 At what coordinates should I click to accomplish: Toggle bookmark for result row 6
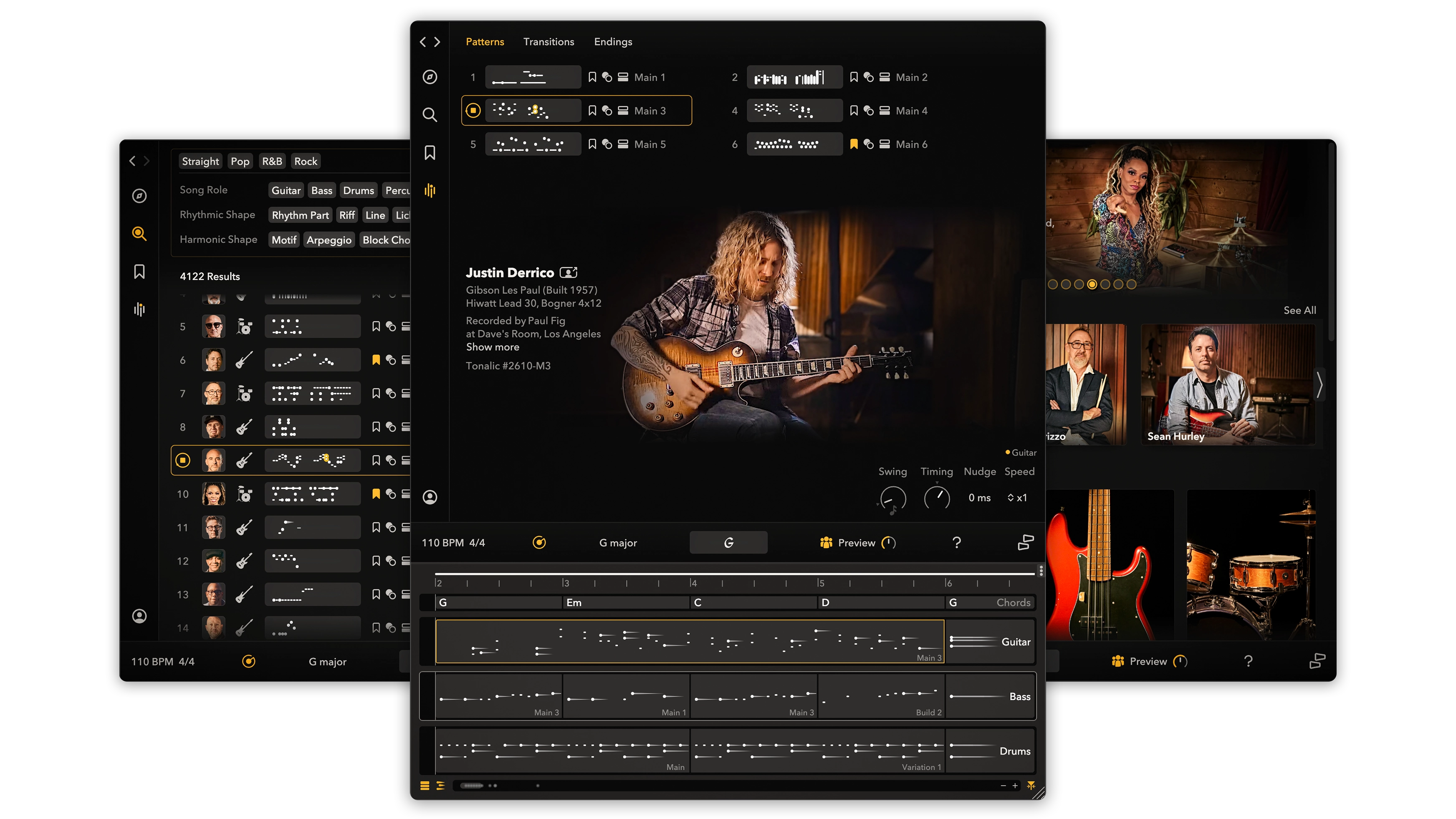pos(376,359)
